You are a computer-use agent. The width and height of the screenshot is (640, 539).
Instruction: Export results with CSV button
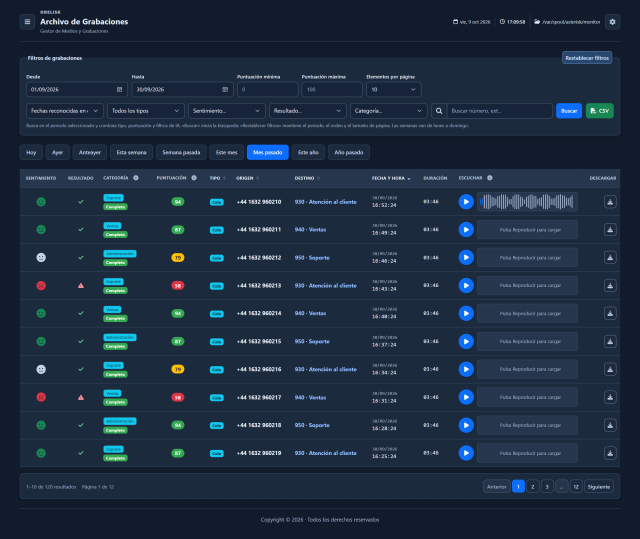[600, 111]
